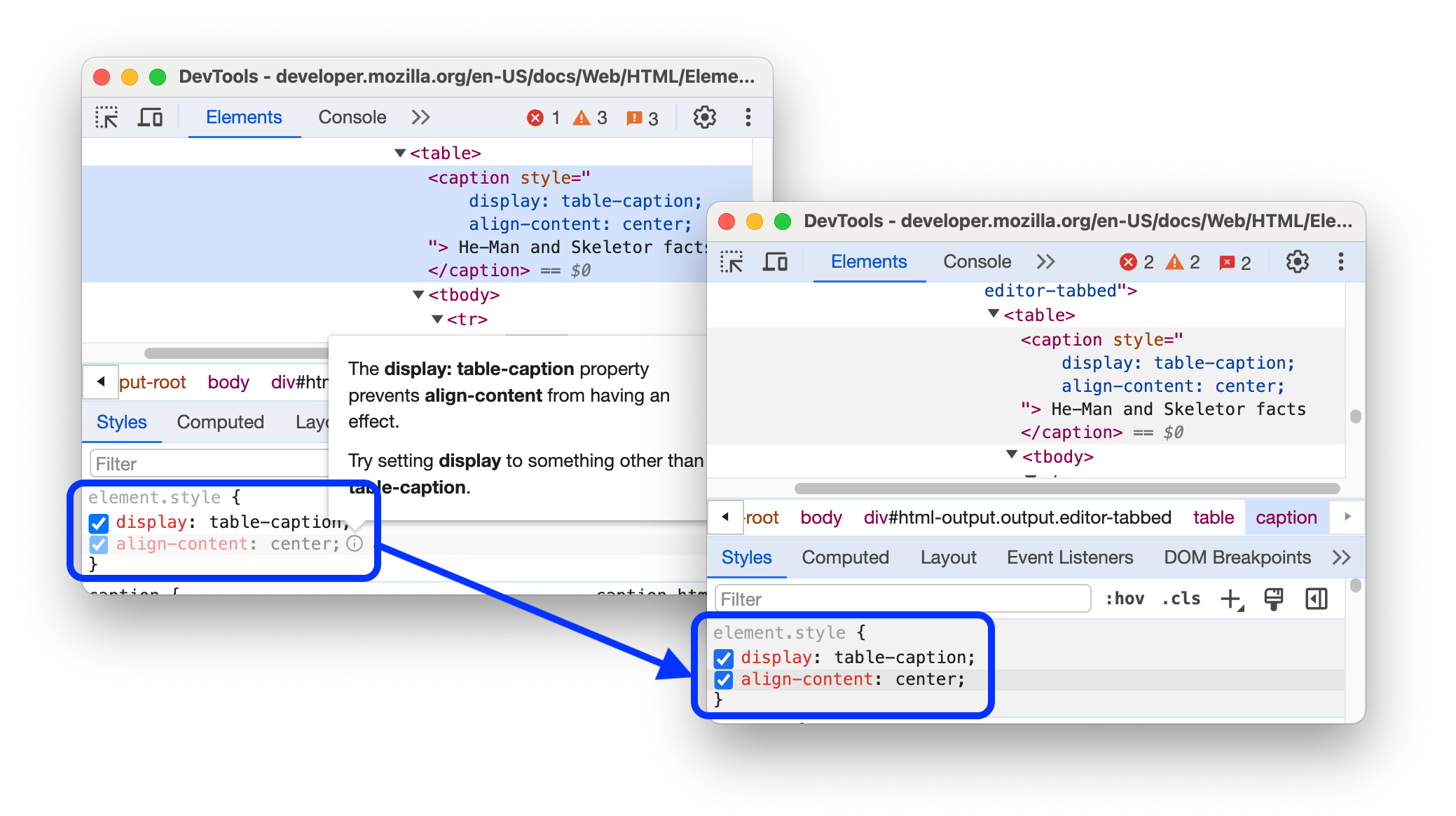Click the Elements tab in right DevTools
Viewport: 1456px width, 816px height.
pyautogui.click(x=868, y=262)
